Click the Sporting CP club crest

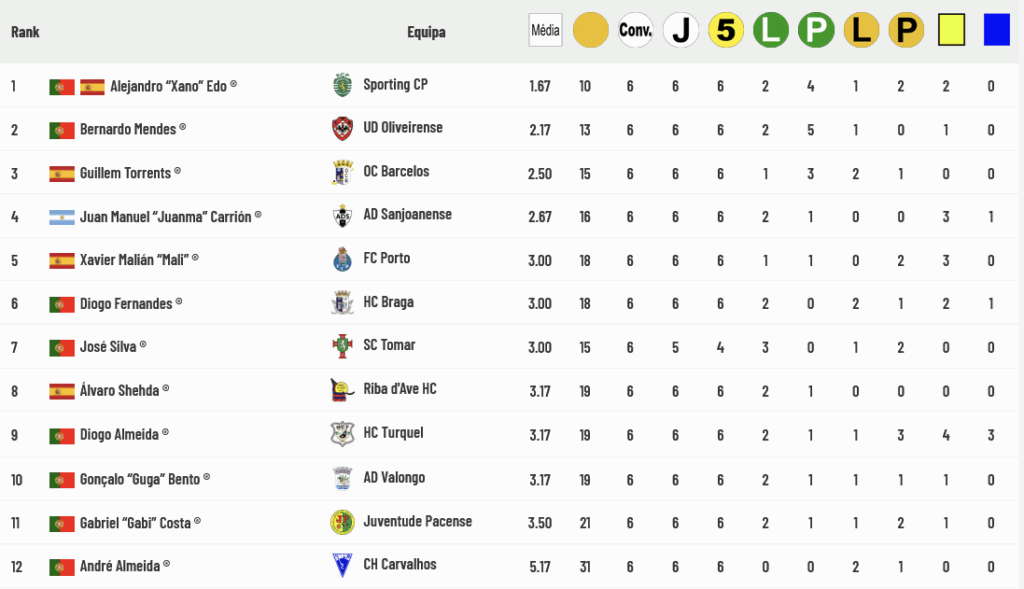tap(343, 85)
